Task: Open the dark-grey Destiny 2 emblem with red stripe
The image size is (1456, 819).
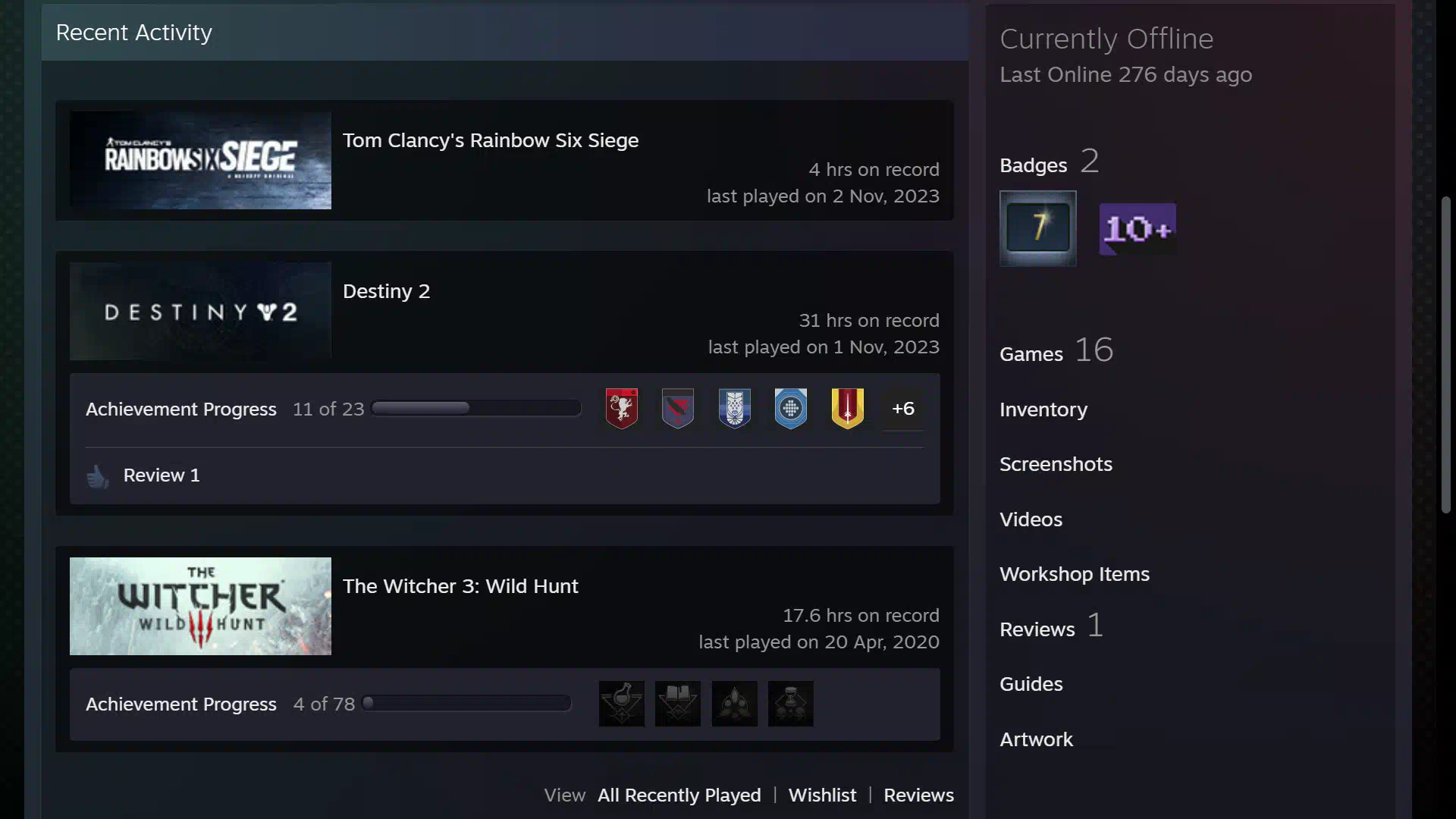Action: 678,409
